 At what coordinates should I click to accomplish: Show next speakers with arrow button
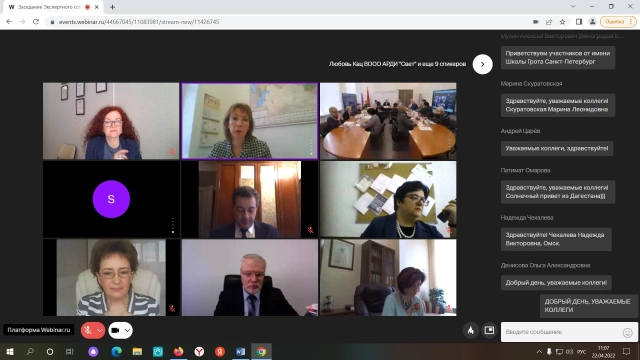point(482,64)
